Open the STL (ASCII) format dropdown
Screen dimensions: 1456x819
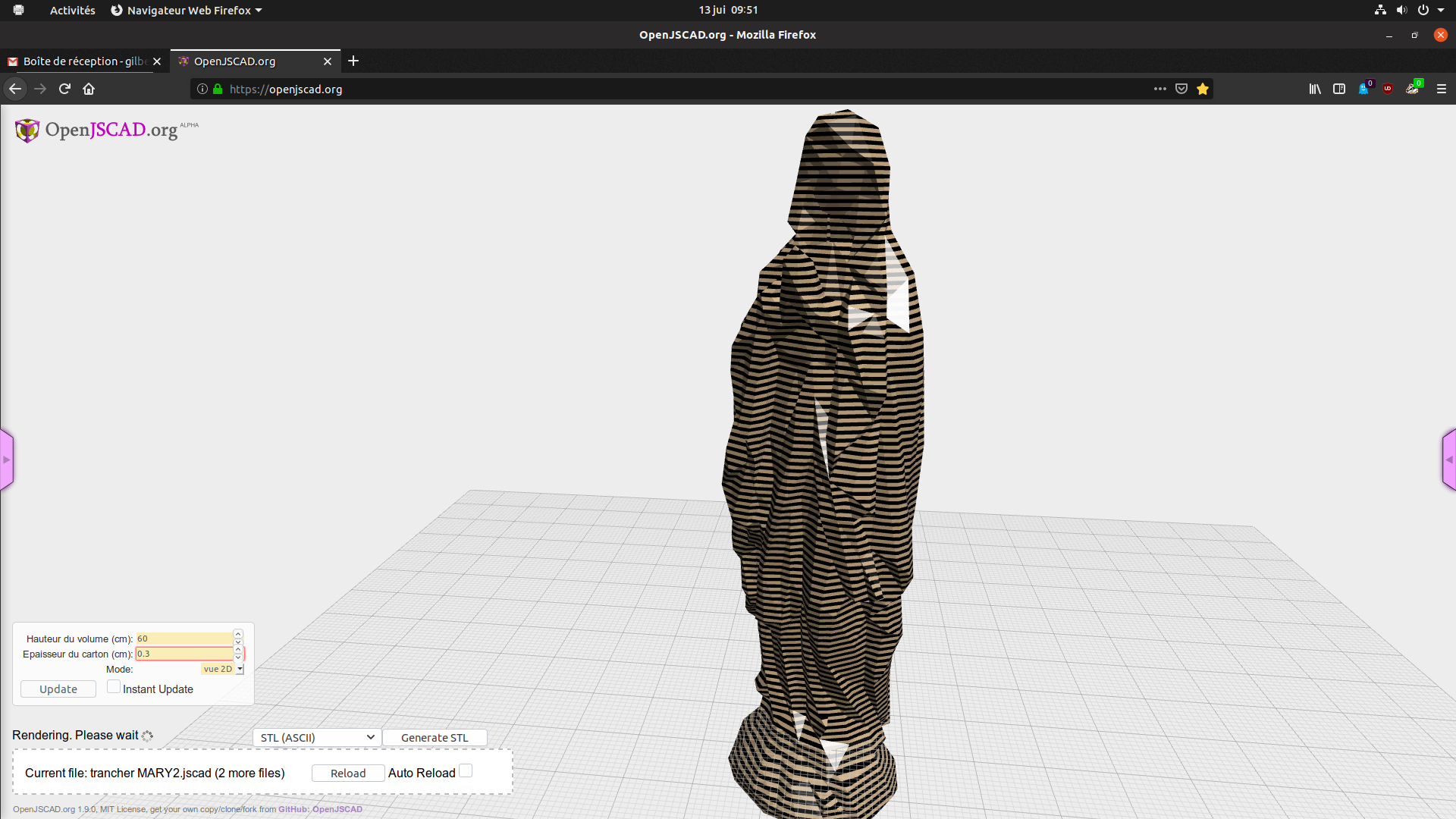[315, 737]
